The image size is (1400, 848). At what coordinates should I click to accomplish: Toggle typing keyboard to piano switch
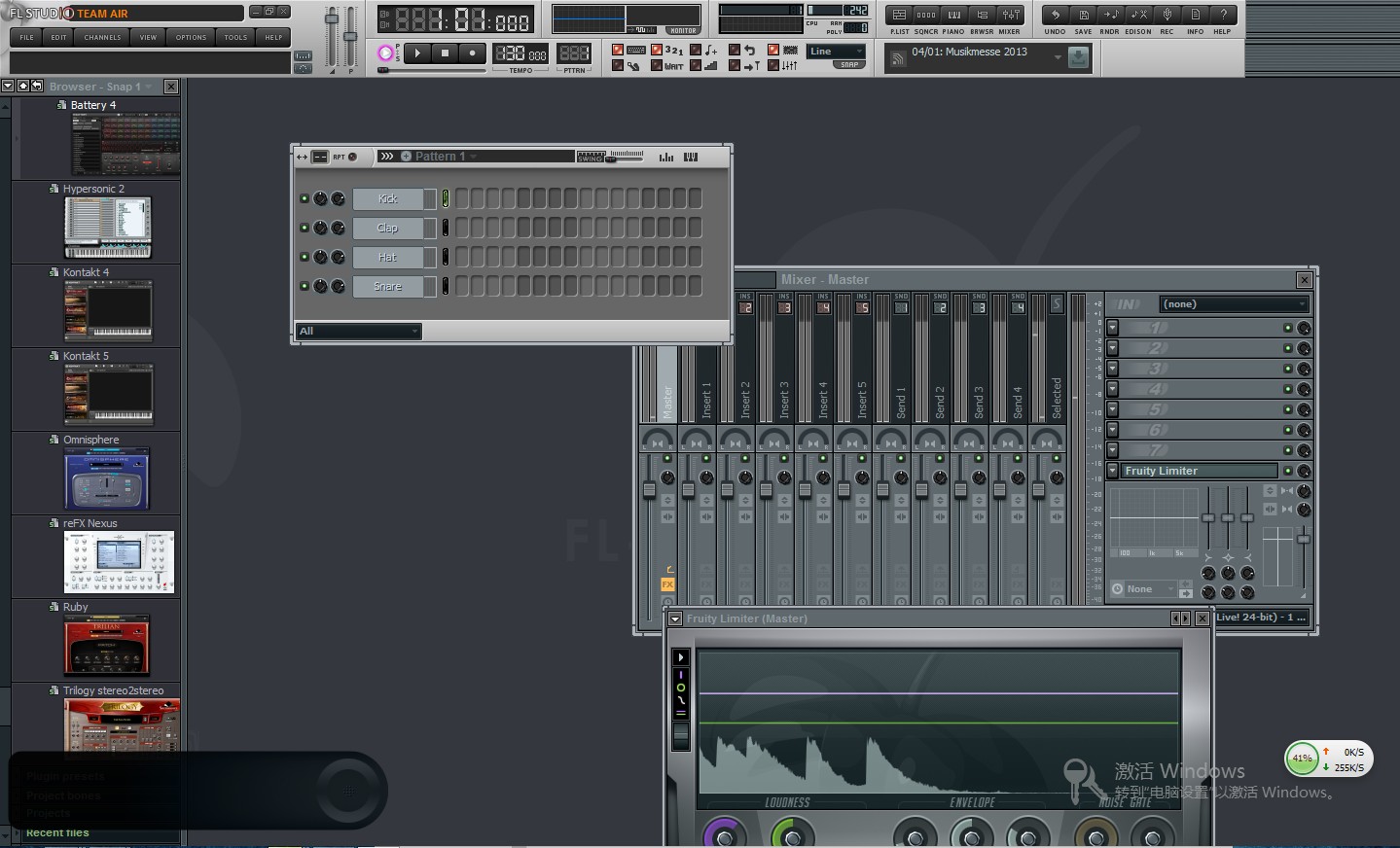click(x=618, y=50)
